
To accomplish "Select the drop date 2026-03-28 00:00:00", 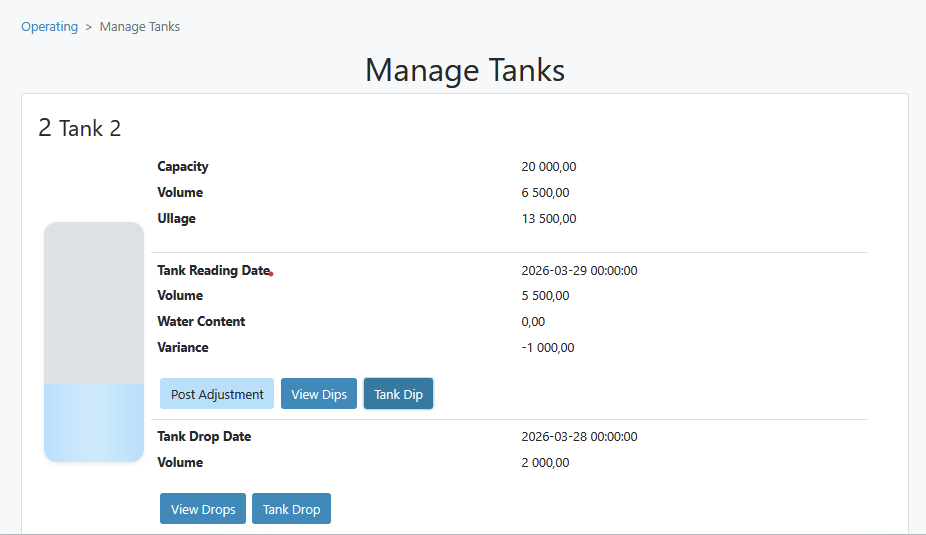I will [579, 437].
